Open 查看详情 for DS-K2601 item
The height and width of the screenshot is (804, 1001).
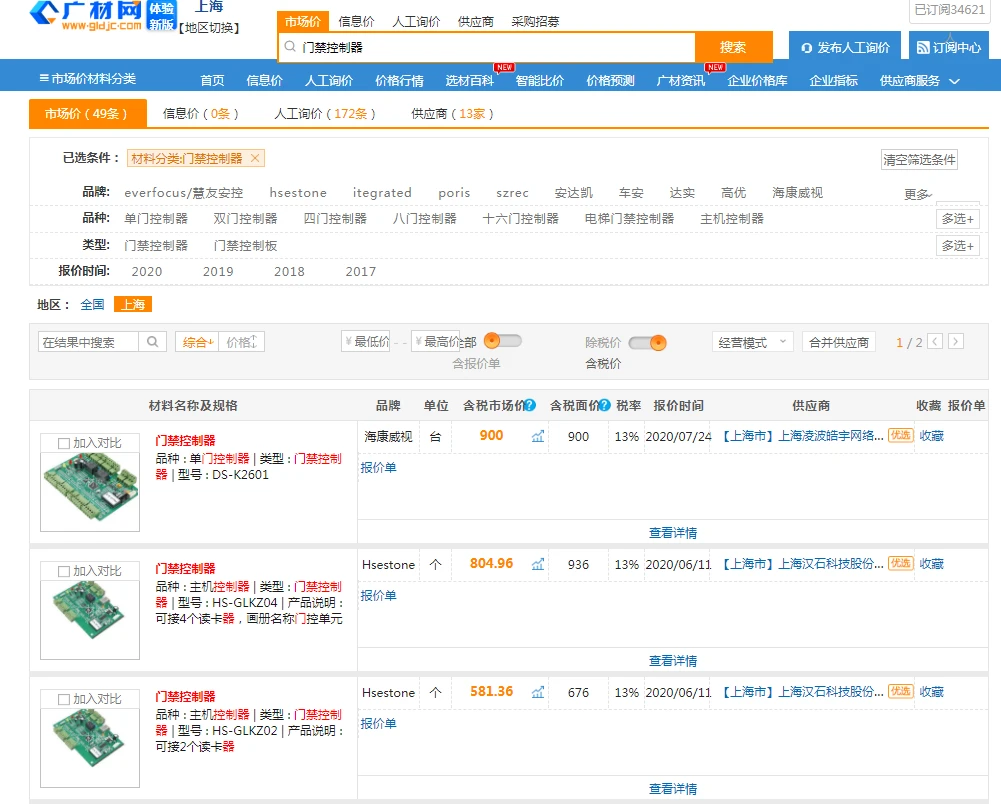click(x=673, y=533)
